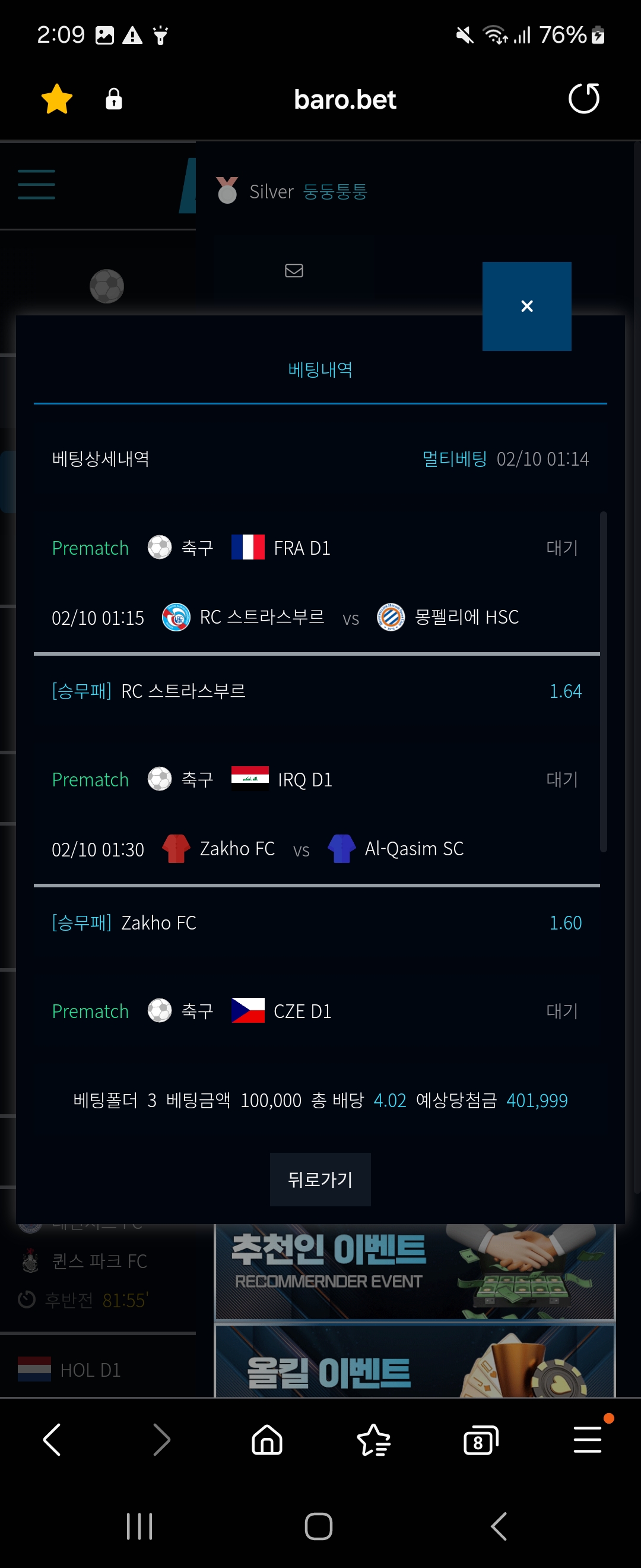Tap the 둥둥퉁퉁 username link
Screen dimensions: 641x1568
[335, 192]
